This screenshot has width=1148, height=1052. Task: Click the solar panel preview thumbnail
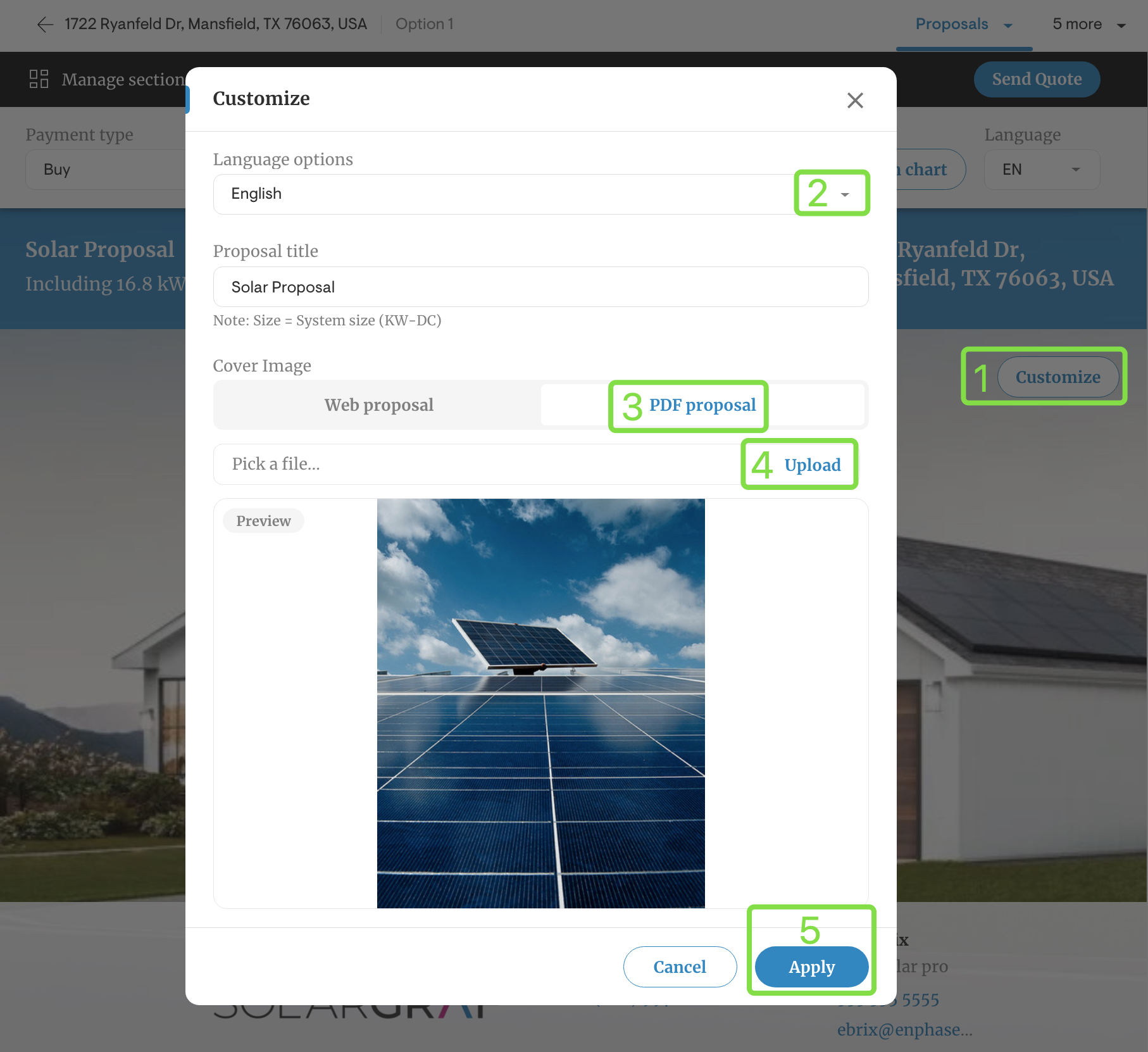point(540,703)
